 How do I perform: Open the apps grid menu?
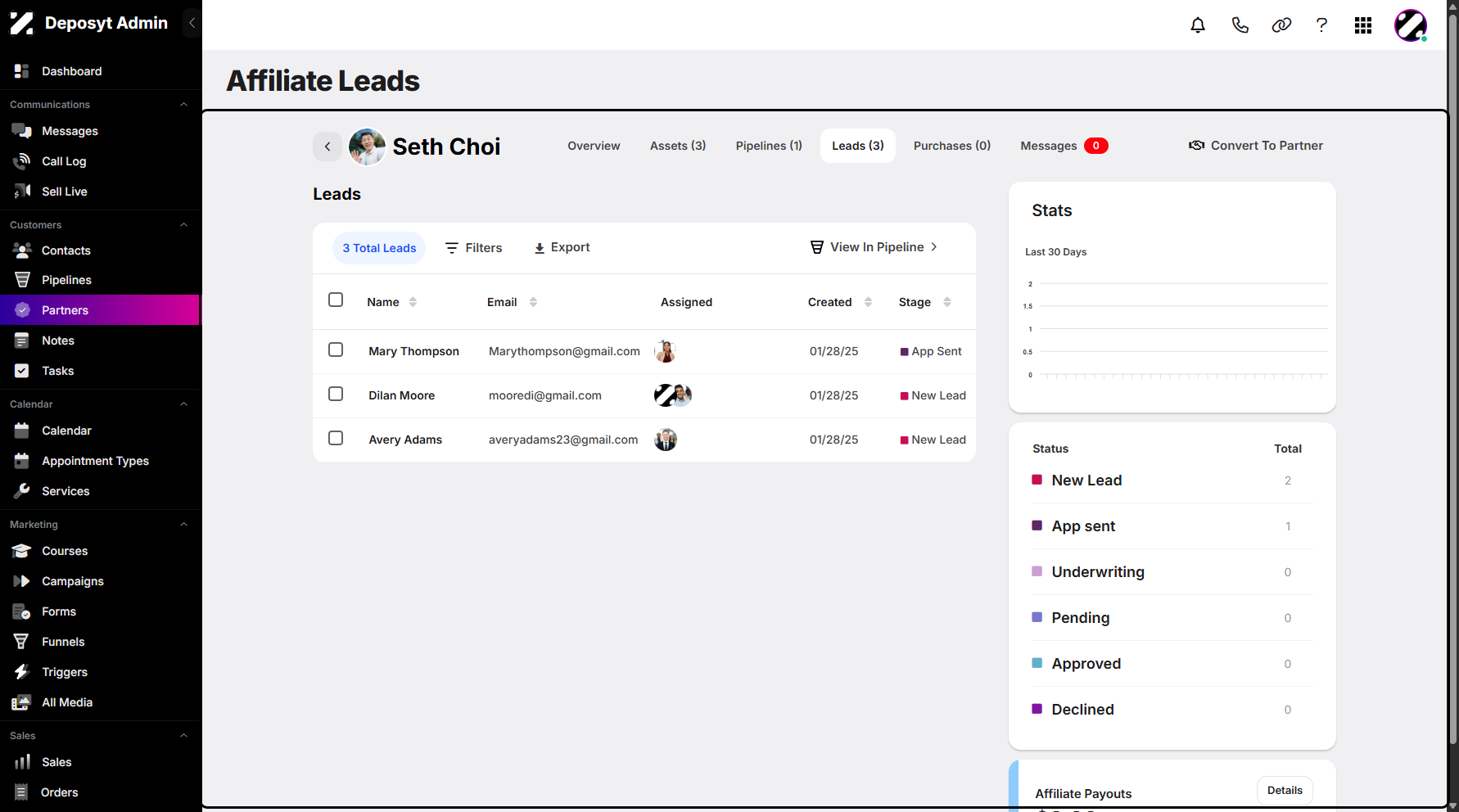[1363, 25]
